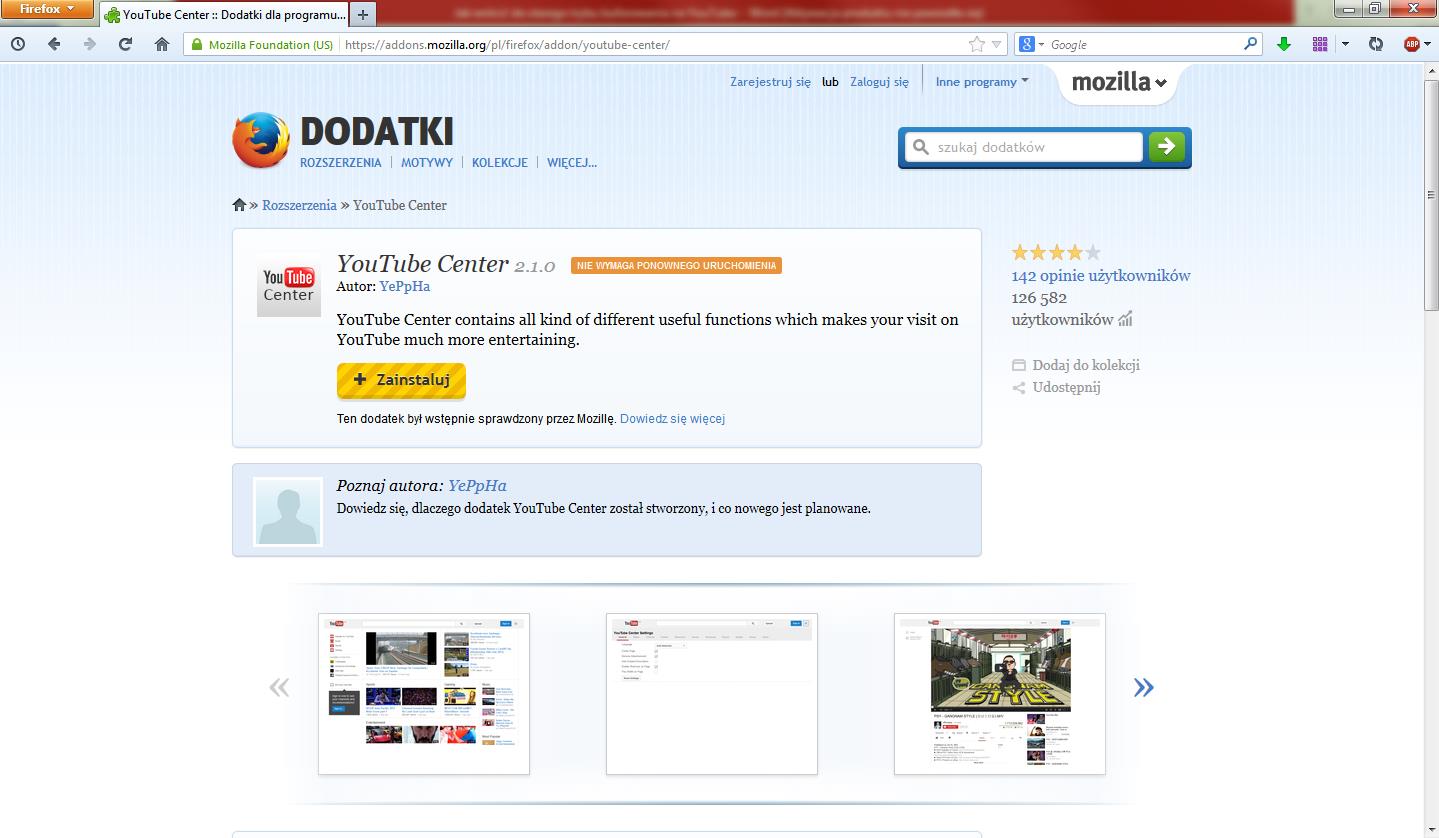Click the Zainstaluj install button

(x=401, y=380)
